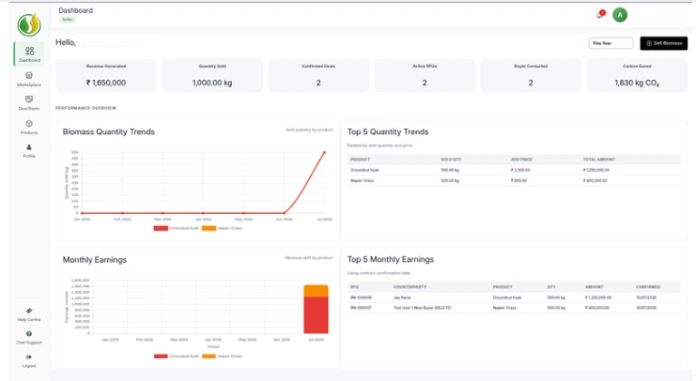Open the Products sidebar icon
Screen dimensions: 696x381
[29, 127]
